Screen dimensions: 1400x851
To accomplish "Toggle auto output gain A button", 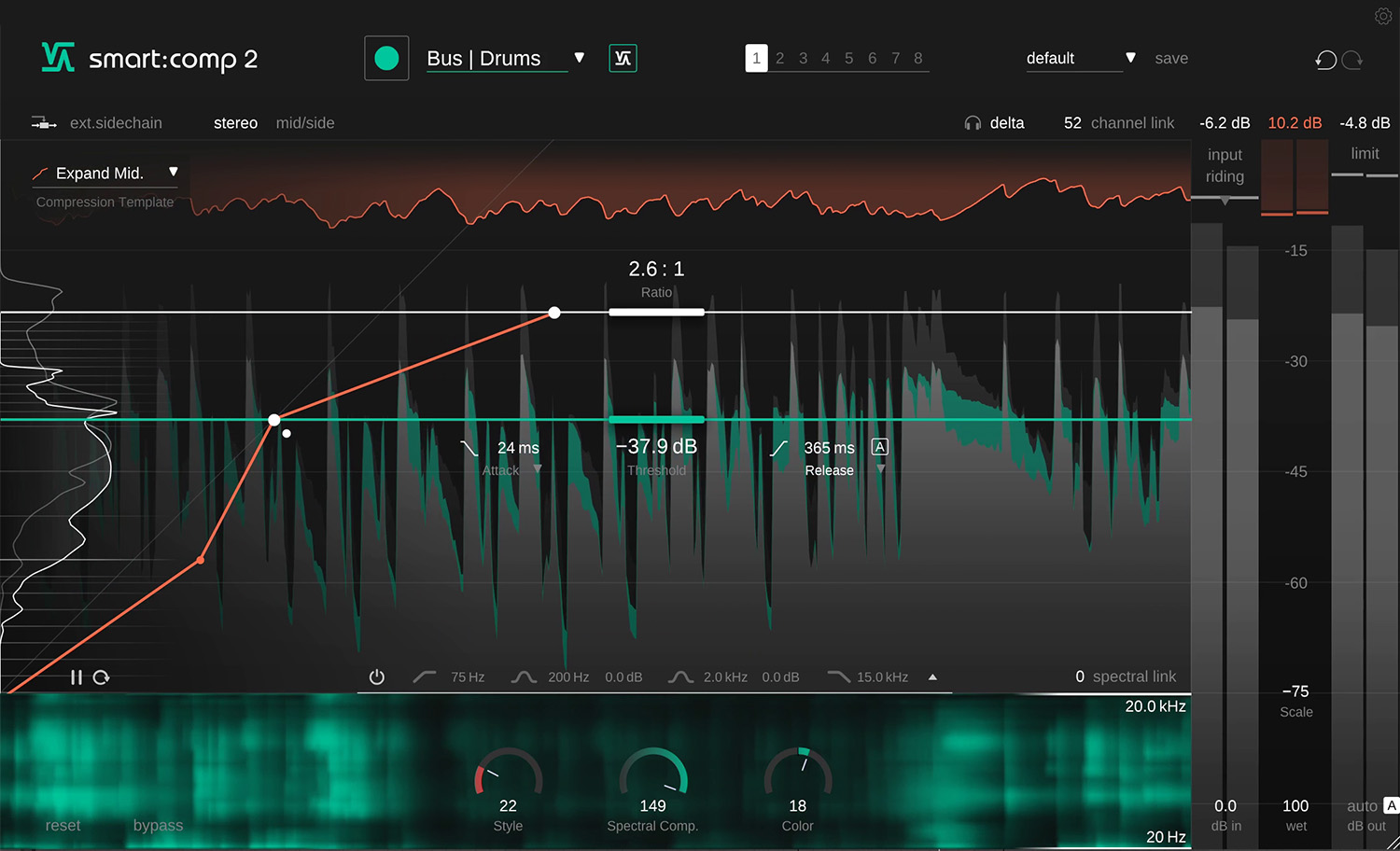I will click(1391, 805).
